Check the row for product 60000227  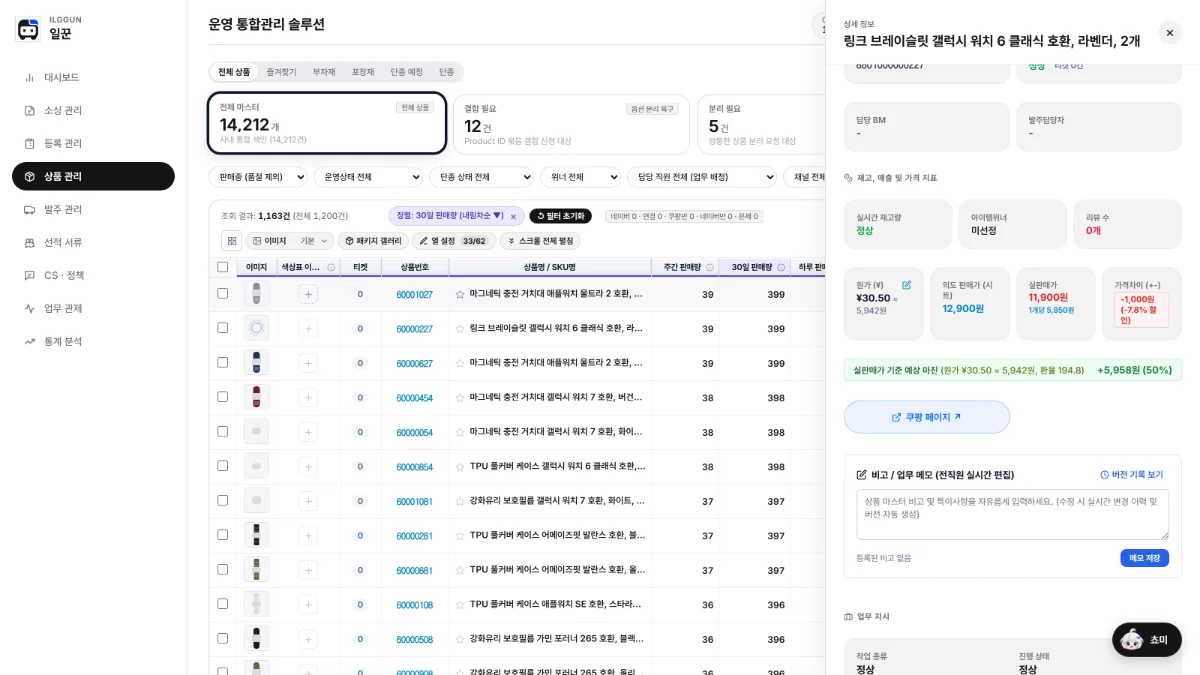click(222, 328)
